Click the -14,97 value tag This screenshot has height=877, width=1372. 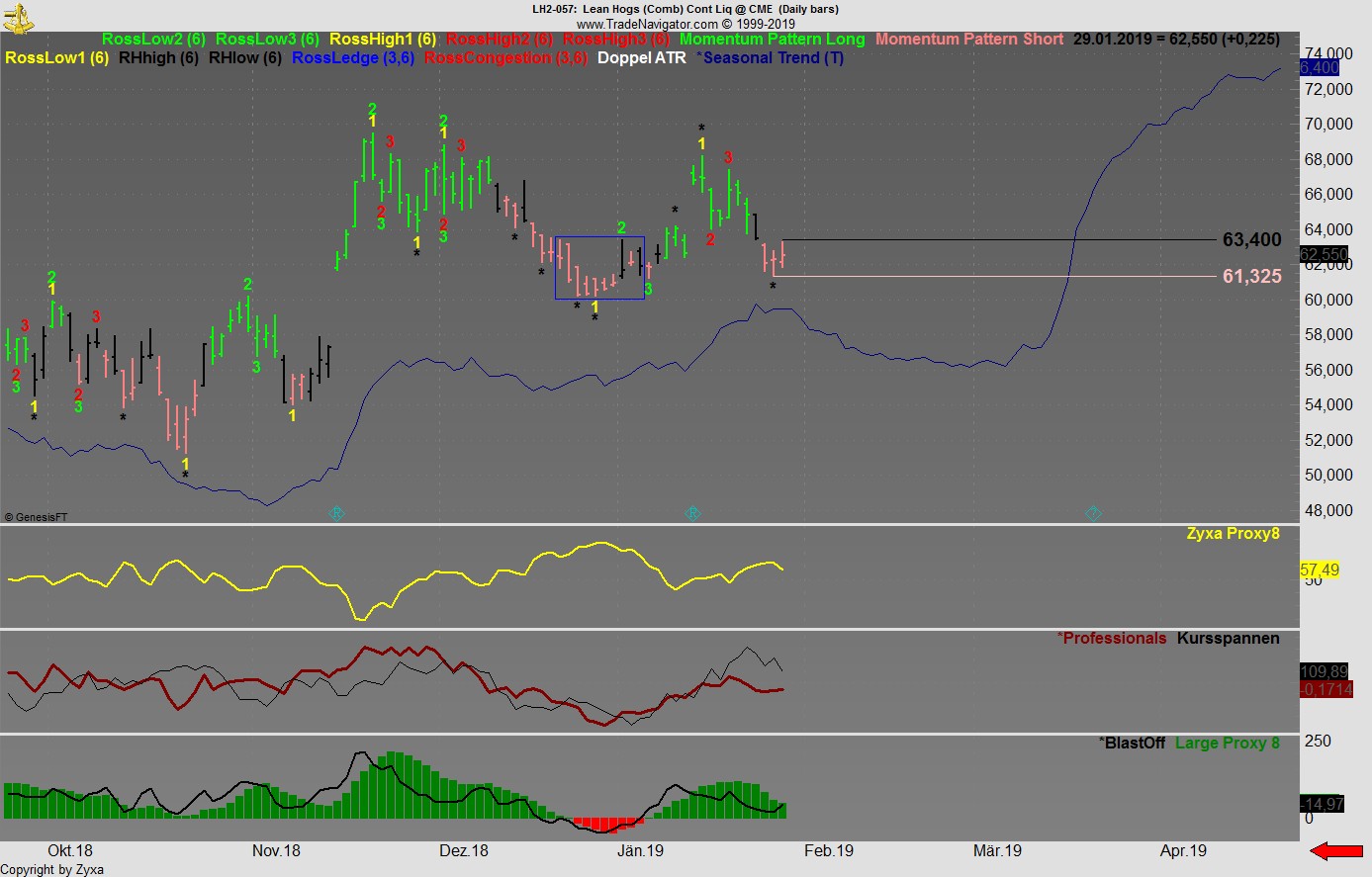(1323, 805)
